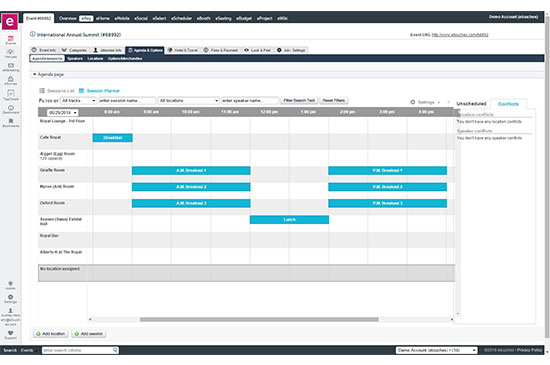Select eMobile in the top menu
This screenshot has height=365, width=550.
coord(122,18)
